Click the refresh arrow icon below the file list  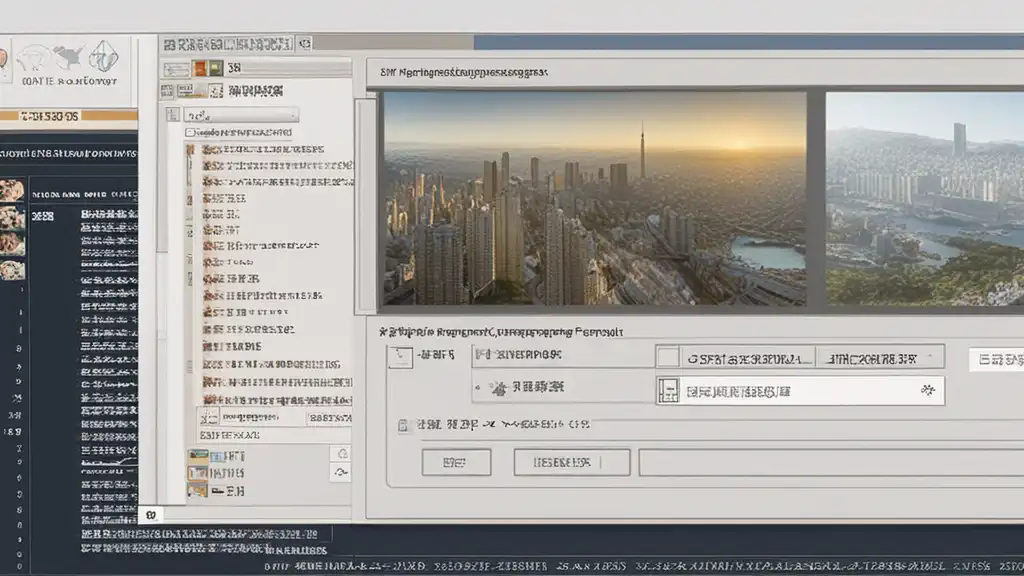[341, 472]
